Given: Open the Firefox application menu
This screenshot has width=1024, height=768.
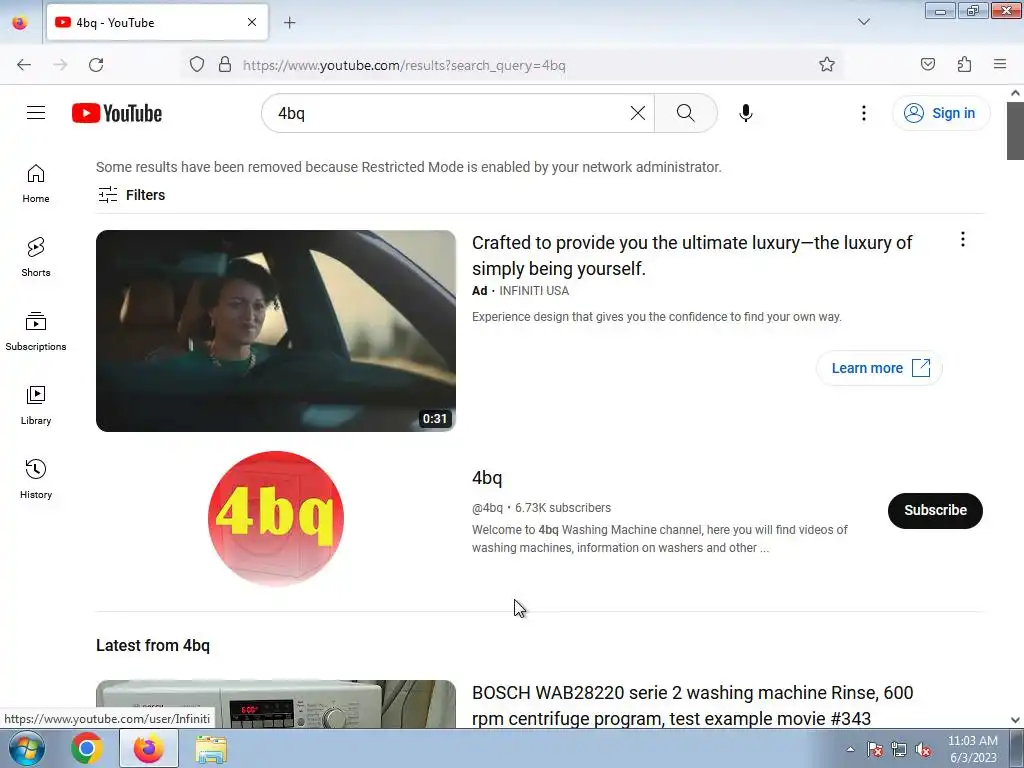Looking at the screenshot, I should pyautogui.click(x=1000, y=64).
